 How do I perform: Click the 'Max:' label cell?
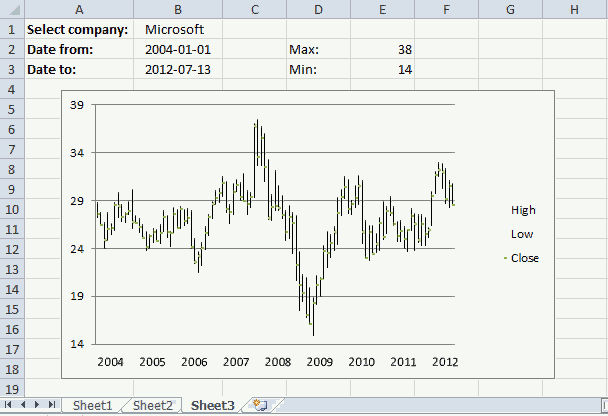coord(318,49)
